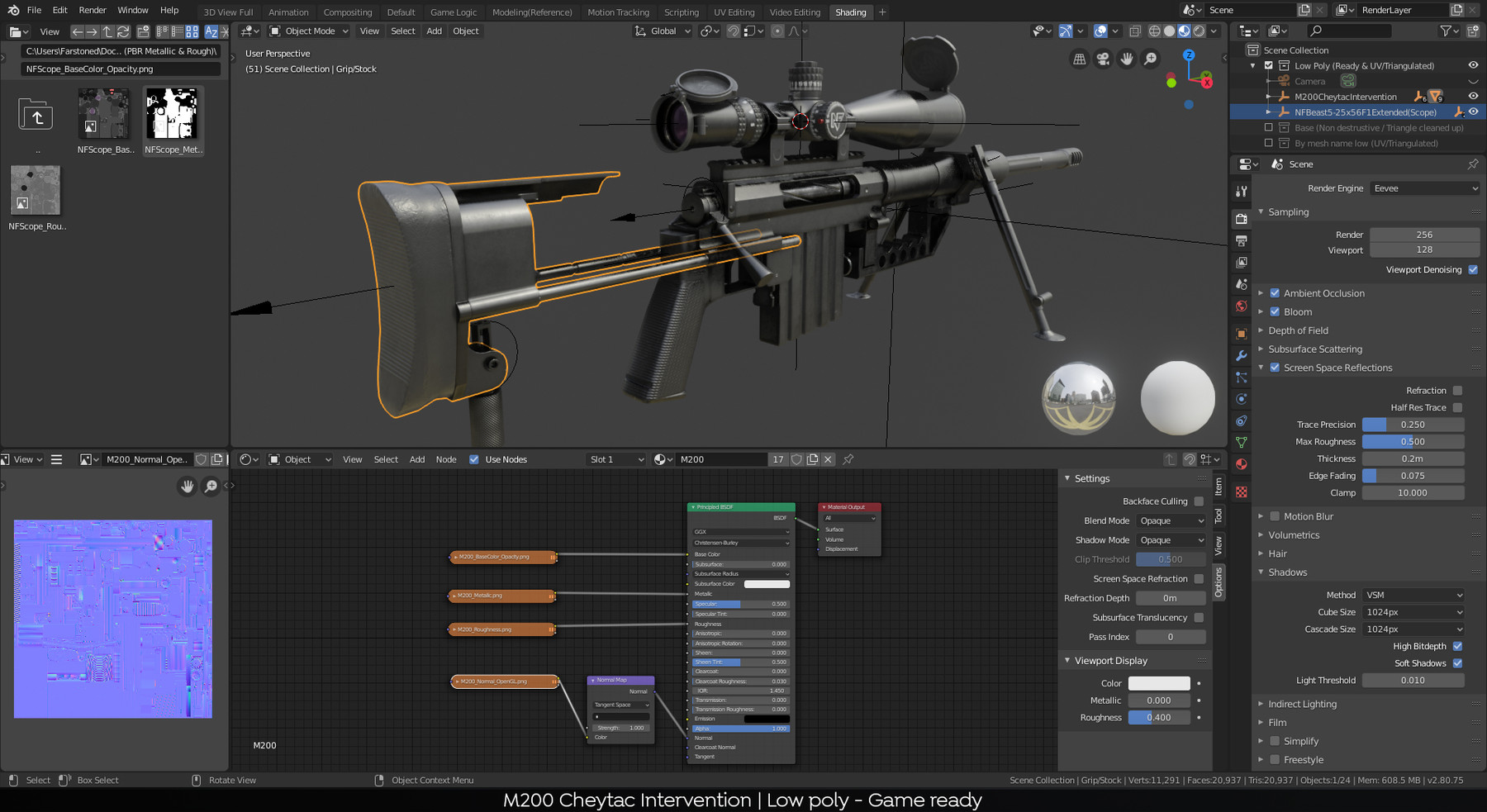Enable Refraction checkbox

click(x=1457, y=391)
